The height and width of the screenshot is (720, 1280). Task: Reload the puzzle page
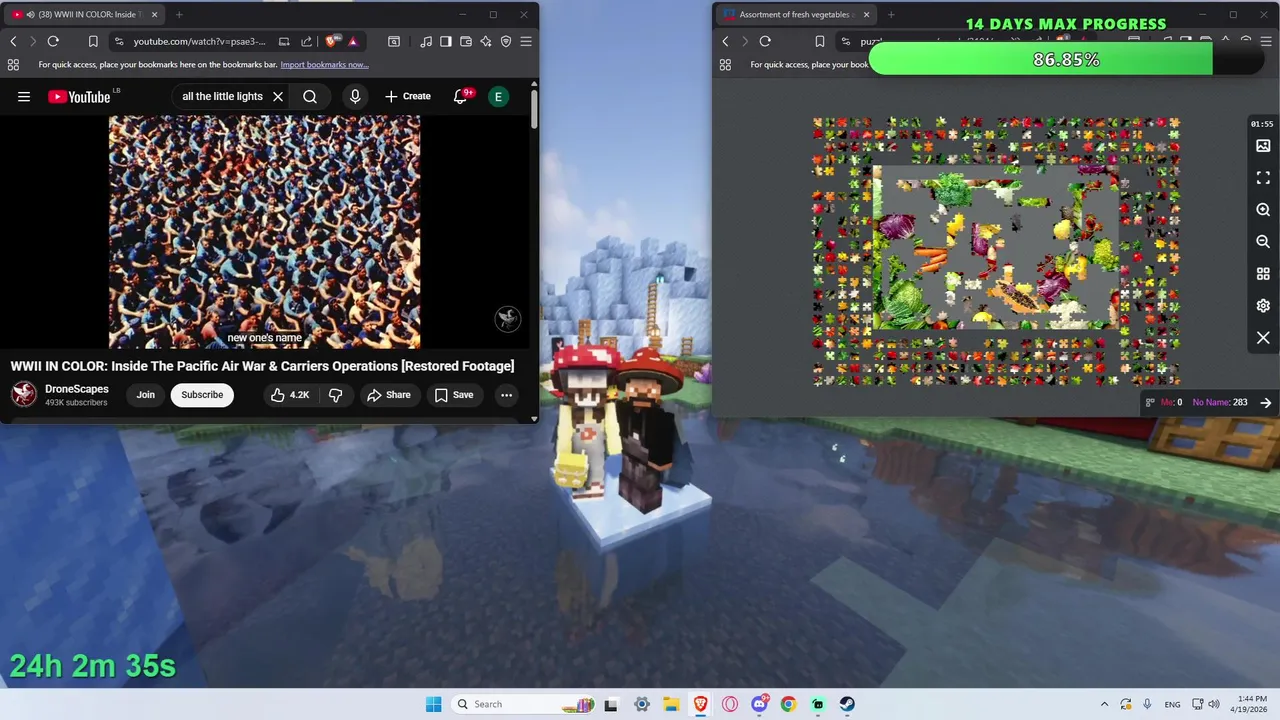click(765, 41)
